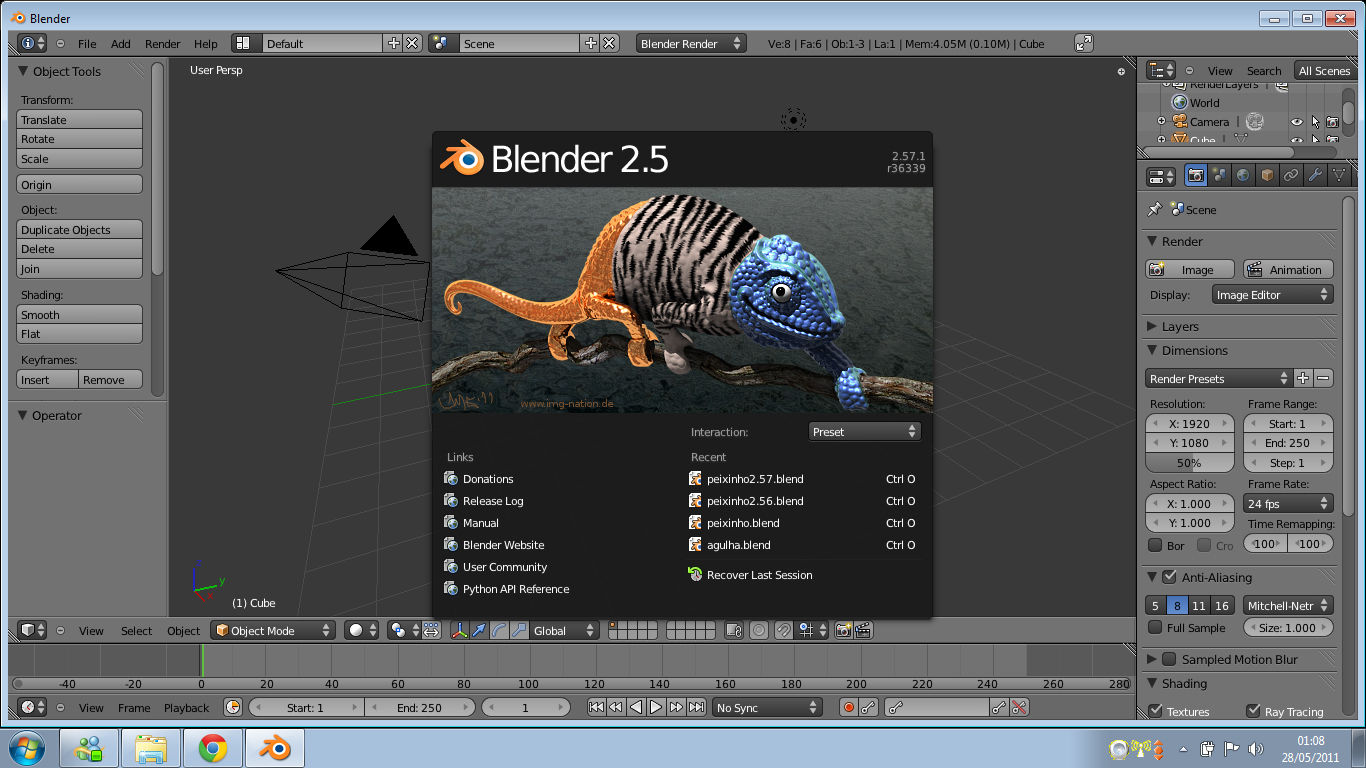This screenshot has width=1366, height=768.
Task: Open the Python API Reference link
Action: pyautogui.click(x=507, y=589)
